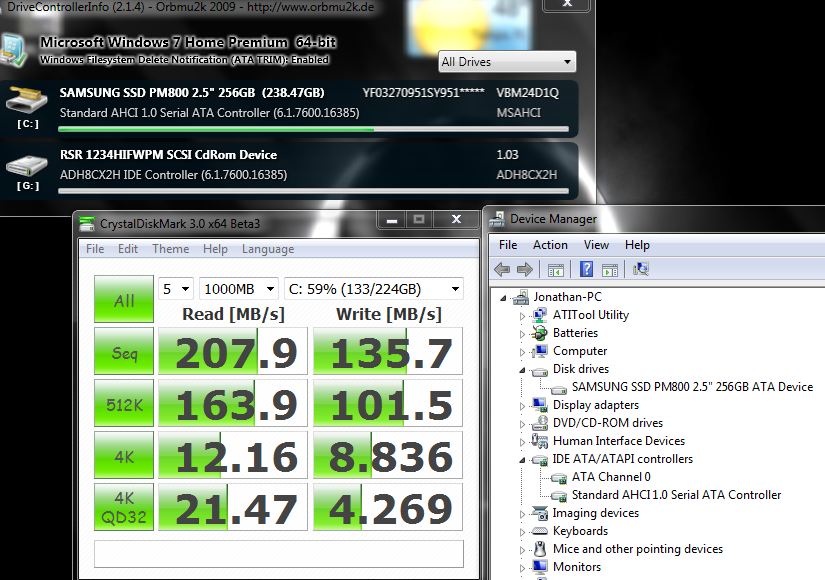Click the Device Manager title bar icon
Image resolution: width=825 pixels, height=580 pixels.
[x=497, y=219]
